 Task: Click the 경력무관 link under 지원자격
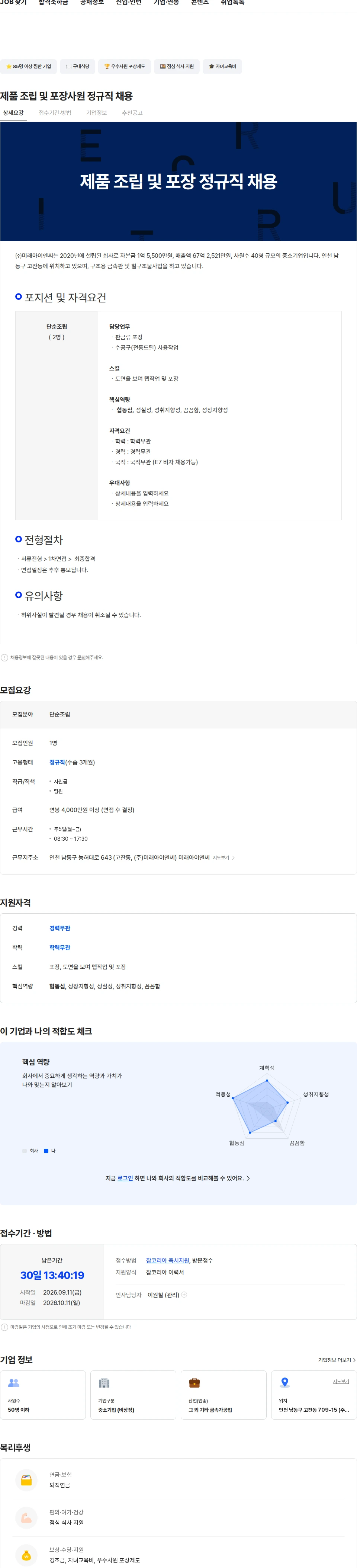click(59, 928)
